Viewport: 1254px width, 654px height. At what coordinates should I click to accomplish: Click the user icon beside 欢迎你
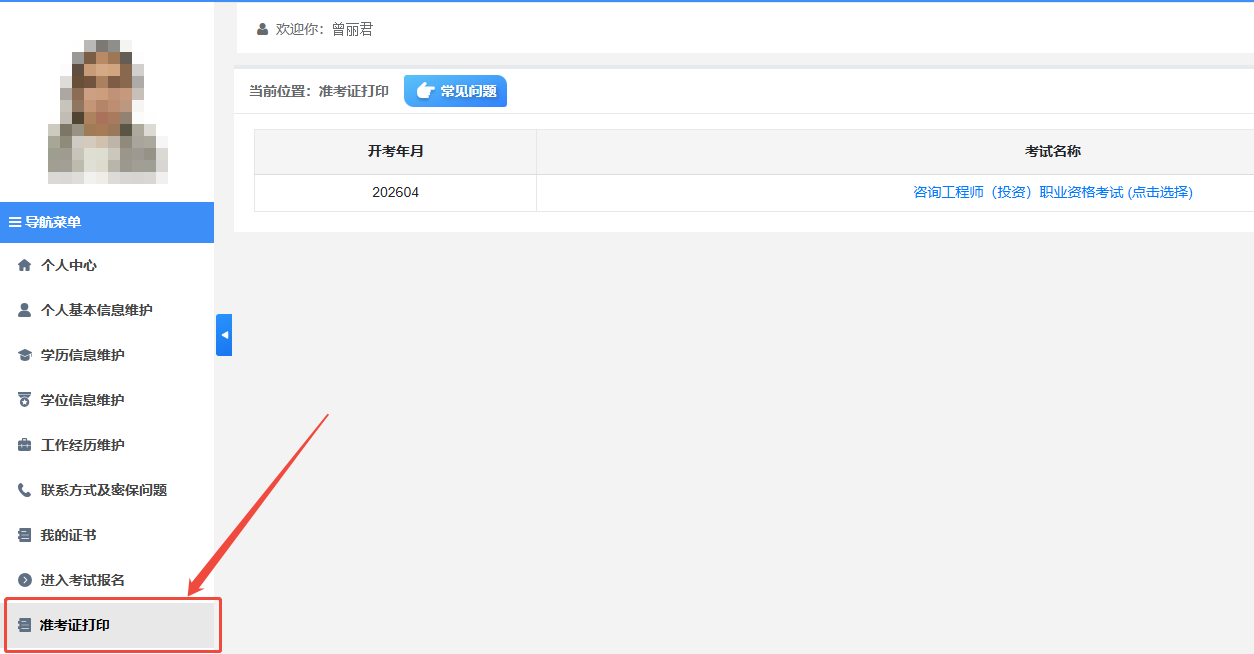pyautogui.click(x=262, y=30)
